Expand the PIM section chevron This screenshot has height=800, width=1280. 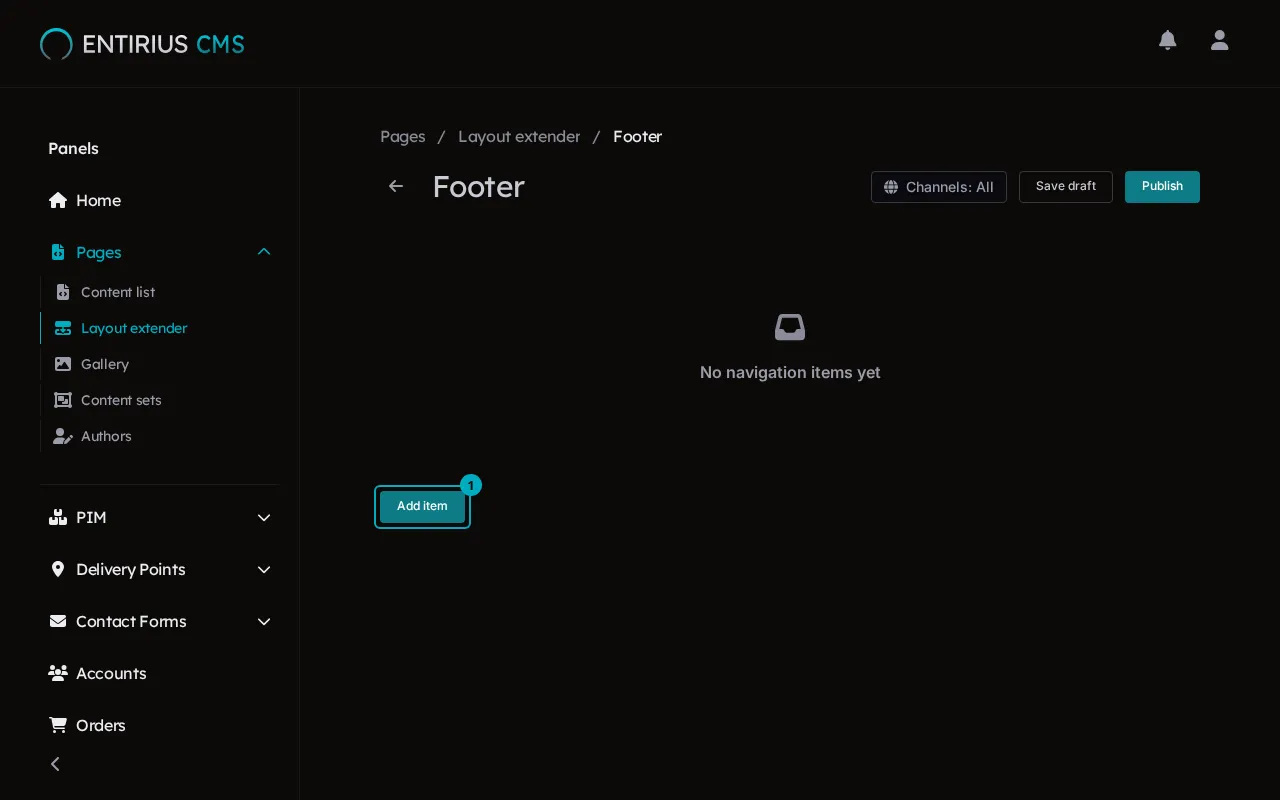tap(264, 517)
